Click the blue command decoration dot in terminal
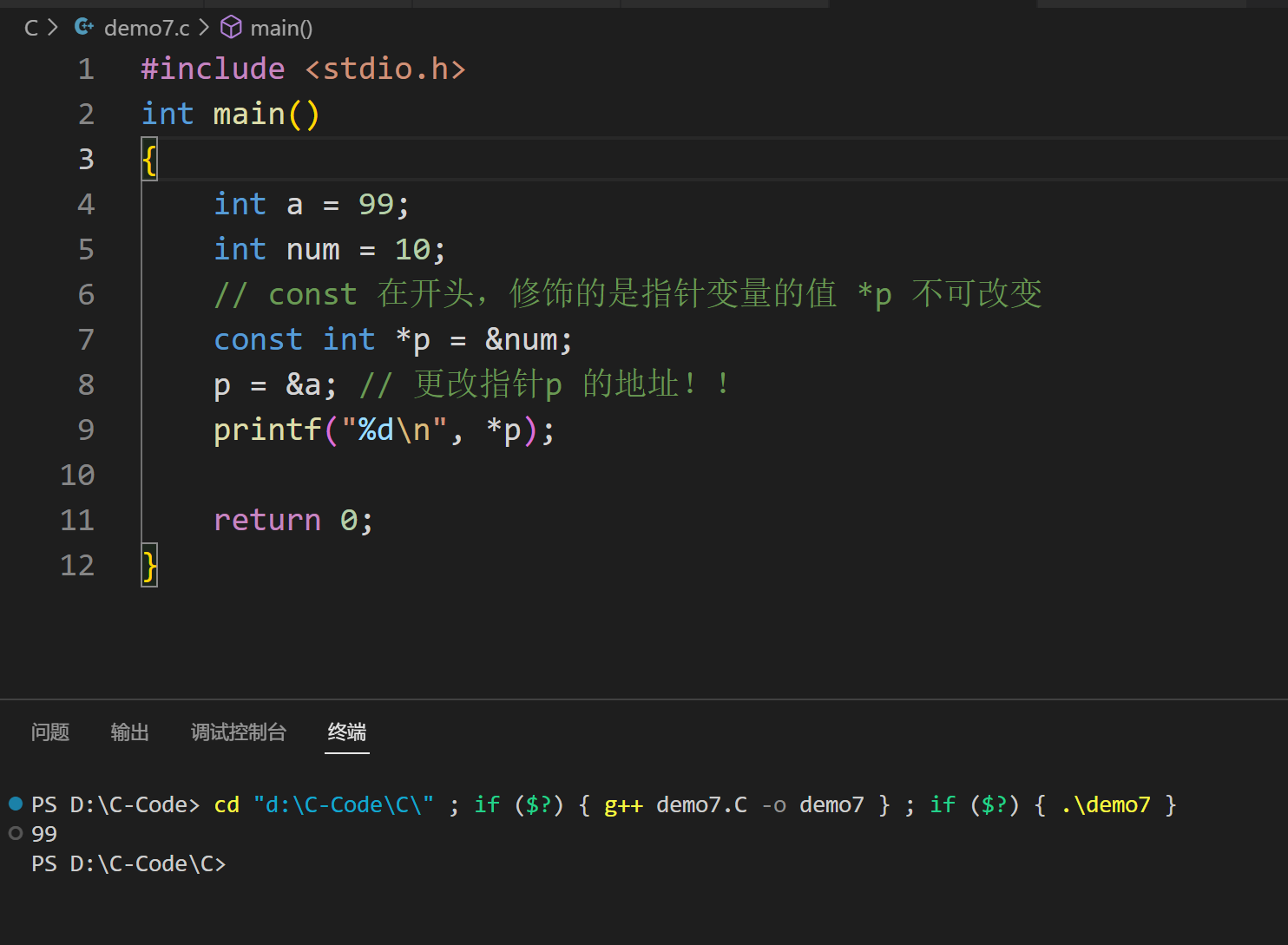The image size is (1288, 945). 16,804
